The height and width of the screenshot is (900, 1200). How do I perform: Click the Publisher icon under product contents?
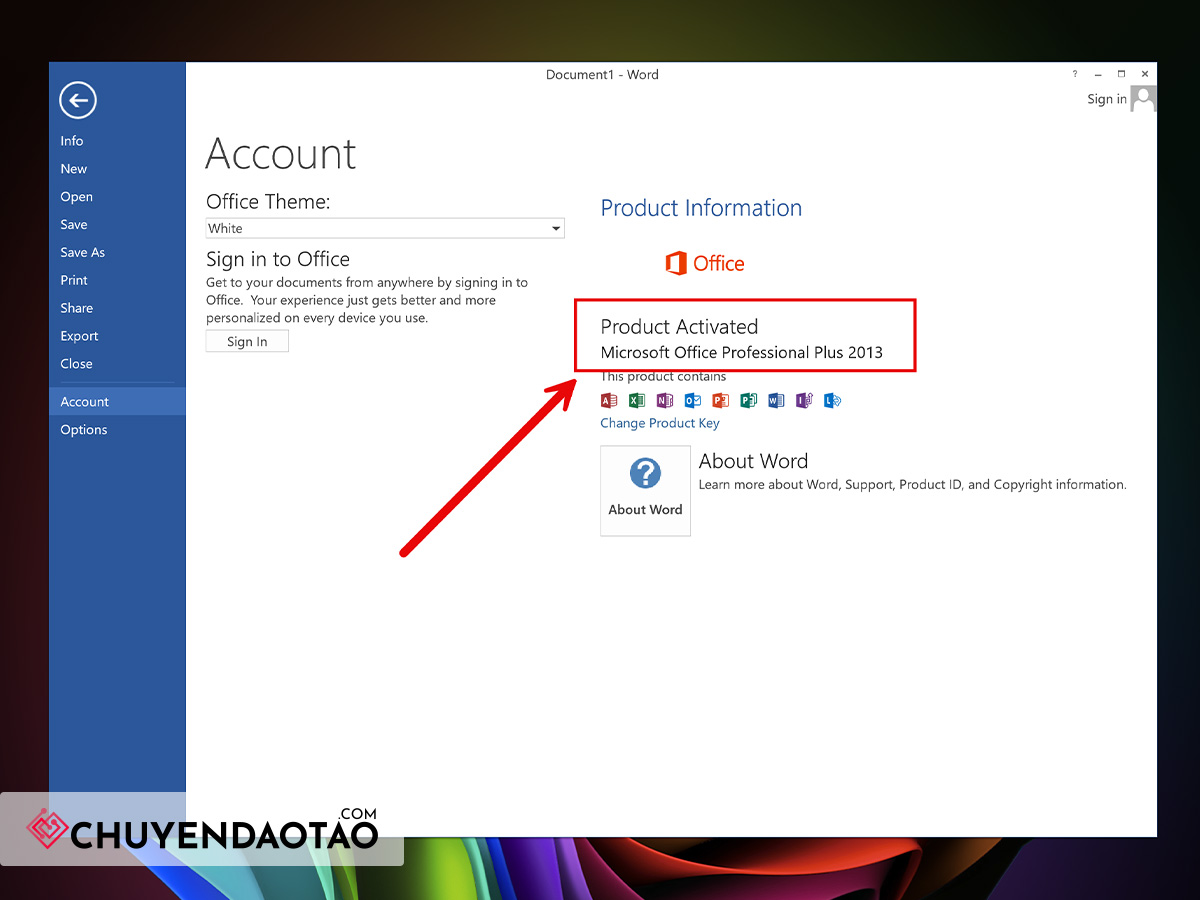749,401
